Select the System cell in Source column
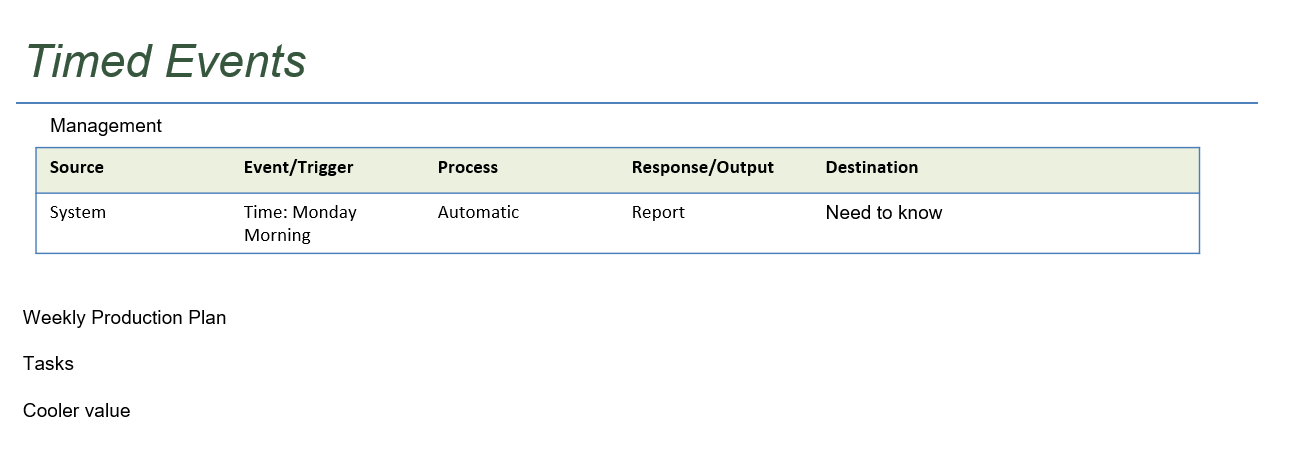The width and height of the screenshot is (1292, 458). pos(78,212)
